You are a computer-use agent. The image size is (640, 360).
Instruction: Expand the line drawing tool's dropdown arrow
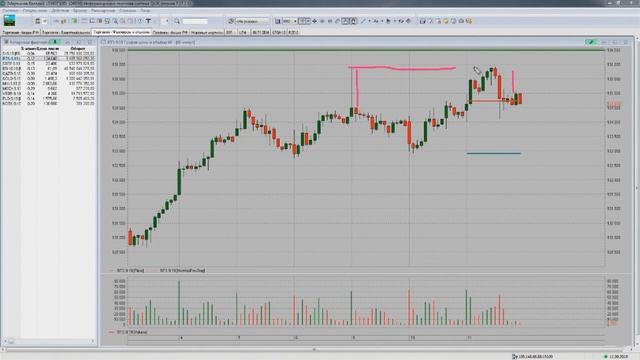click(x=369, y=21)
